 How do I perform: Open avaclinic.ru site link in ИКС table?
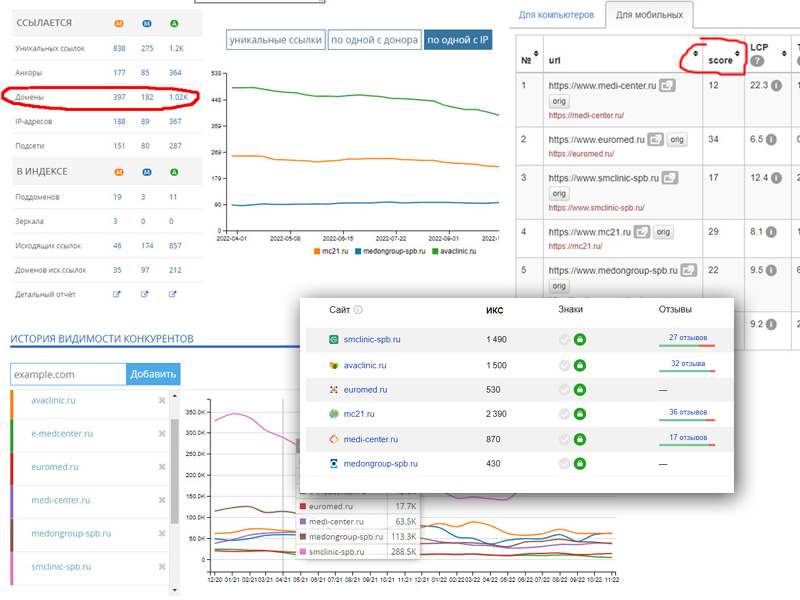pos(365,365)
